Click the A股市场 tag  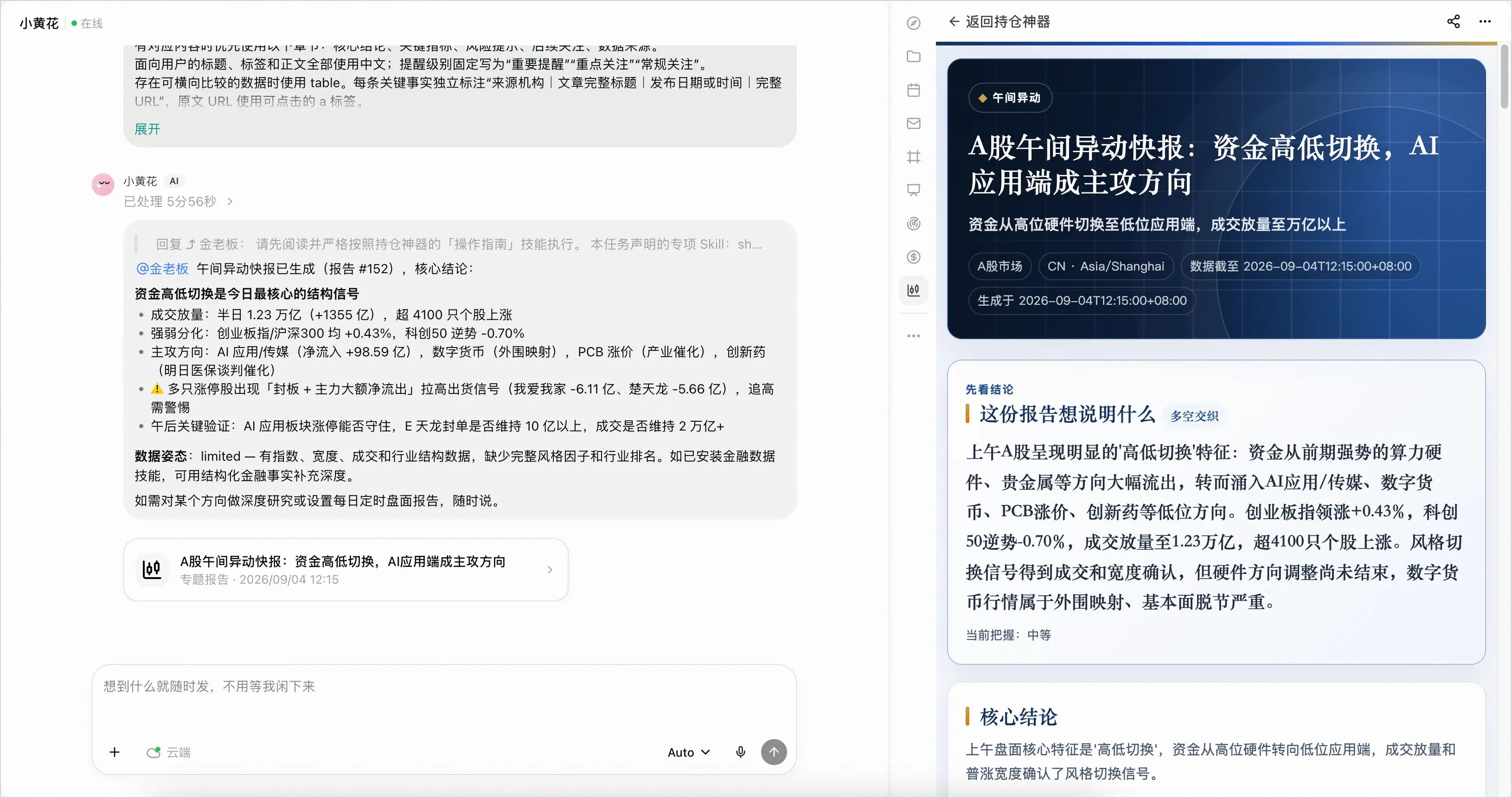999,266
